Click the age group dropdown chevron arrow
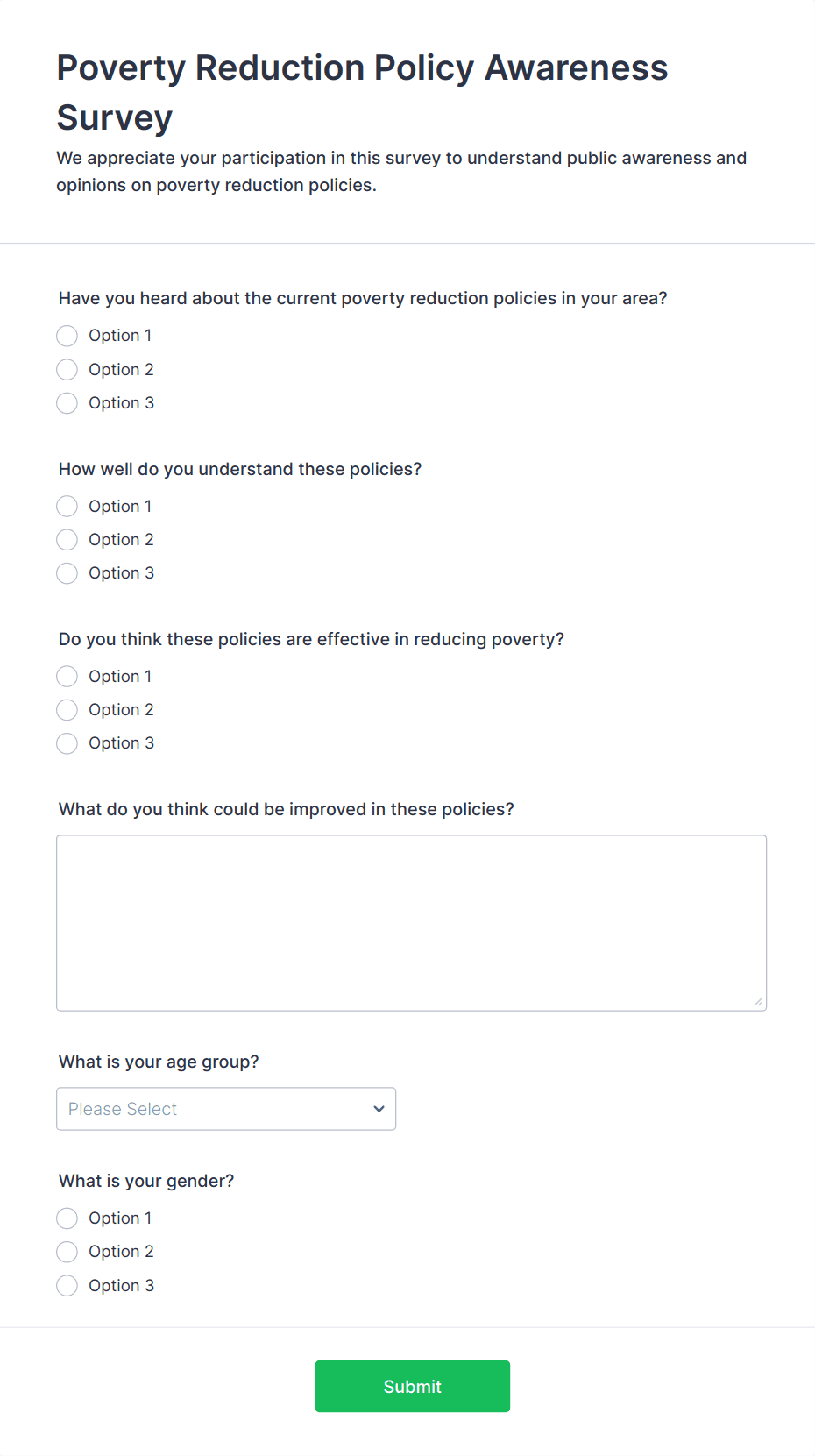Viewport: 815px width, 1456px height. [x=379, y=1109]
